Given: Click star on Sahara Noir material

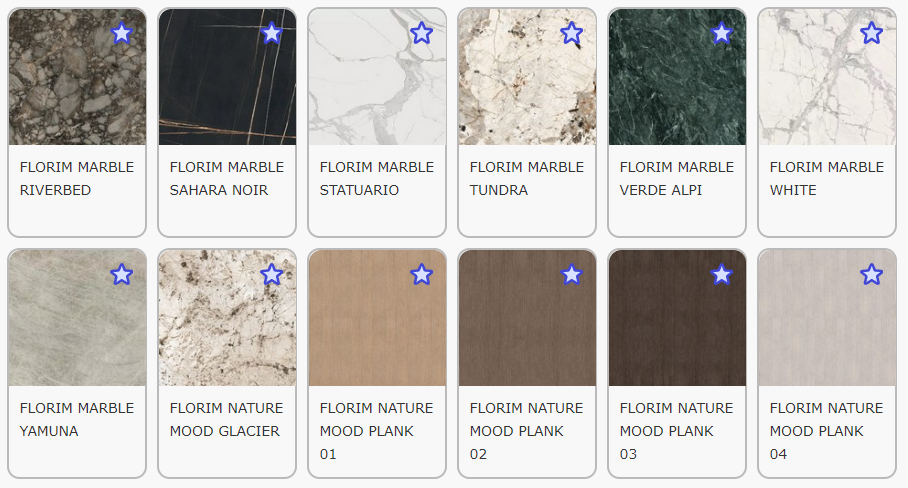Looking at the screenshot, I should (x=272, y=33).
